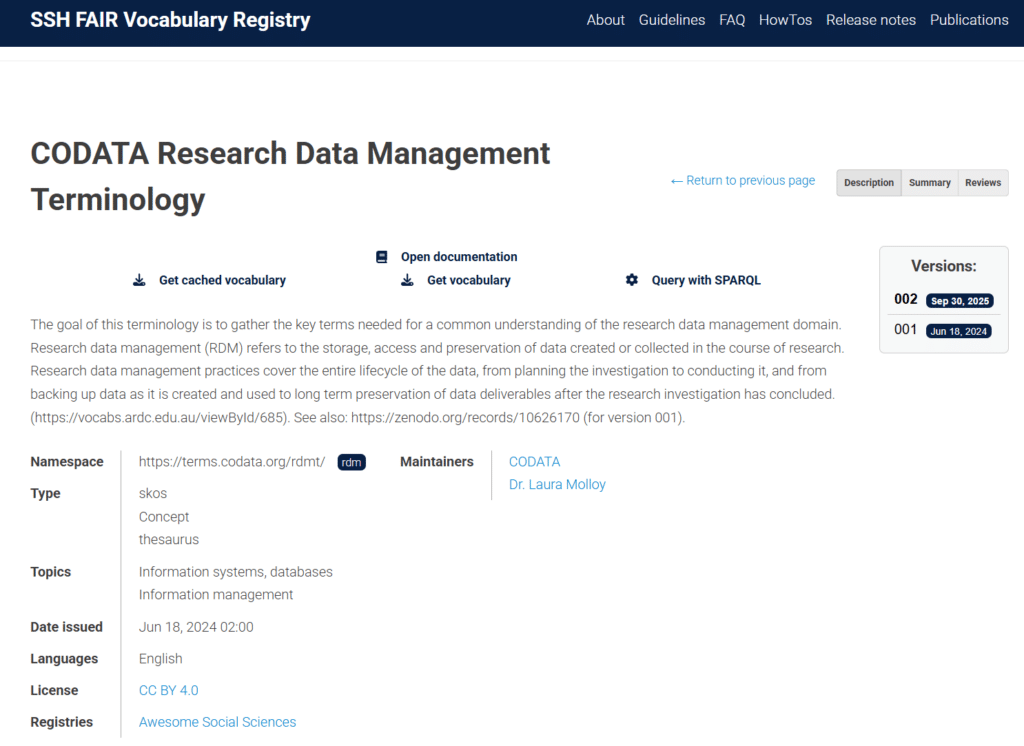Open the SSH FAIR Vocabulary Registry home title
The height and width of the screenshot is (746, 1024).
pyautogui.click(x=170, y=20)
